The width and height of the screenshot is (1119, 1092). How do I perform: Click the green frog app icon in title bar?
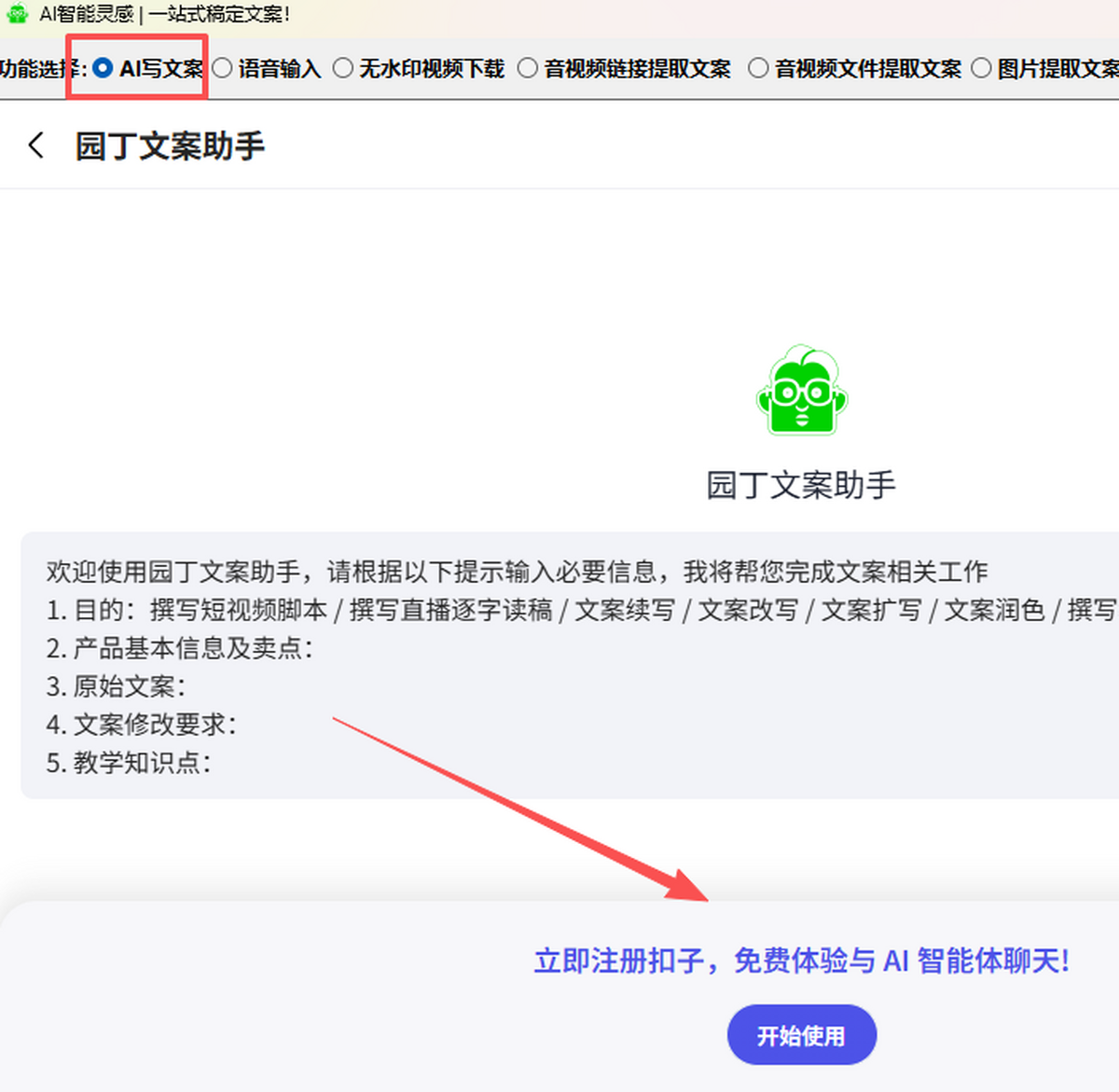pos(17,13)
